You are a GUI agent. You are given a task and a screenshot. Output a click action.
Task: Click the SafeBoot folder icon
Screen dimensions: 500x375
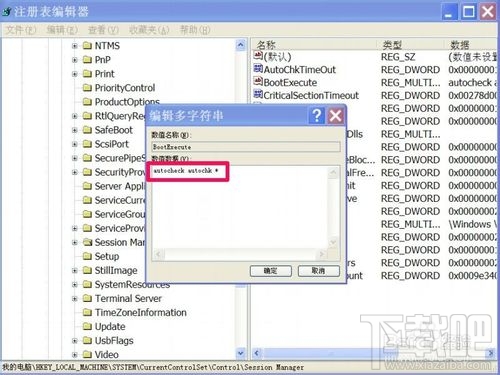[87, 130]
